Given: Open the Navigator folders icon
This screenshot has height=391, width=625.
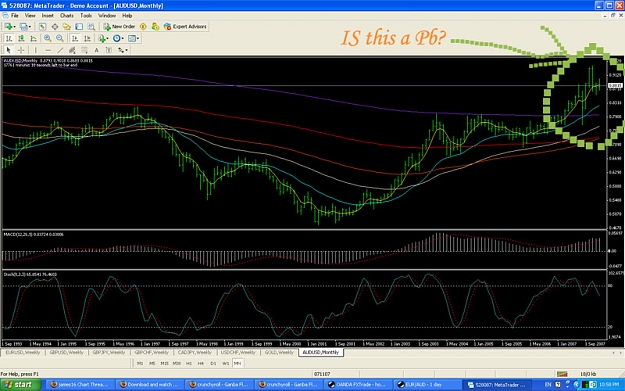Looking at the screenshot, I should pyautogui.click(x=67, y=27).
